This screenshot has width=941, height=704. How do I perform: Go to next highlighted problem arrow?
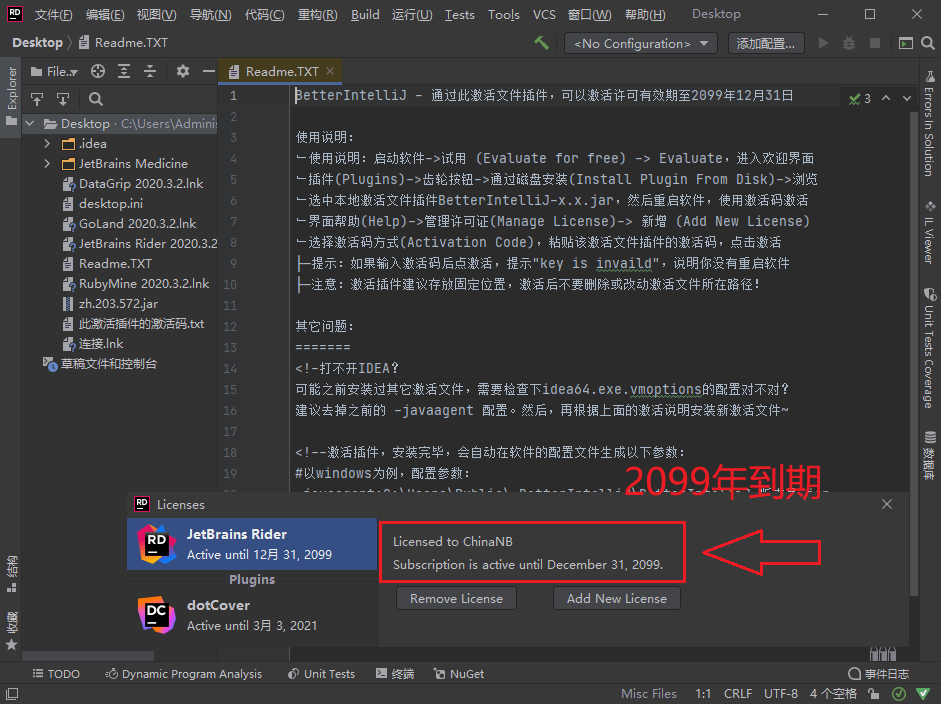coord(907,98)
